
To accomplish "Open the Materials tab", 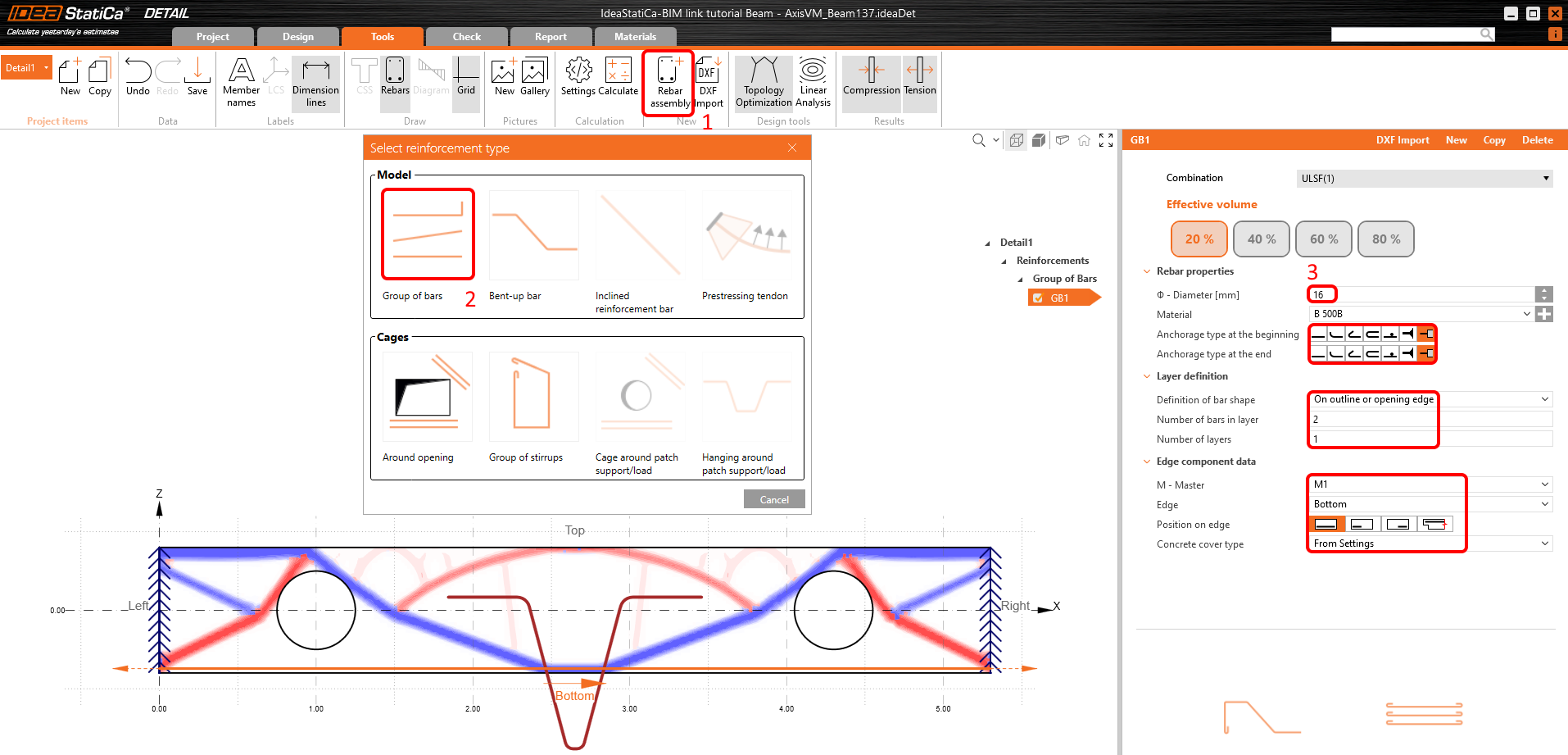I will (x=635, y=37).
